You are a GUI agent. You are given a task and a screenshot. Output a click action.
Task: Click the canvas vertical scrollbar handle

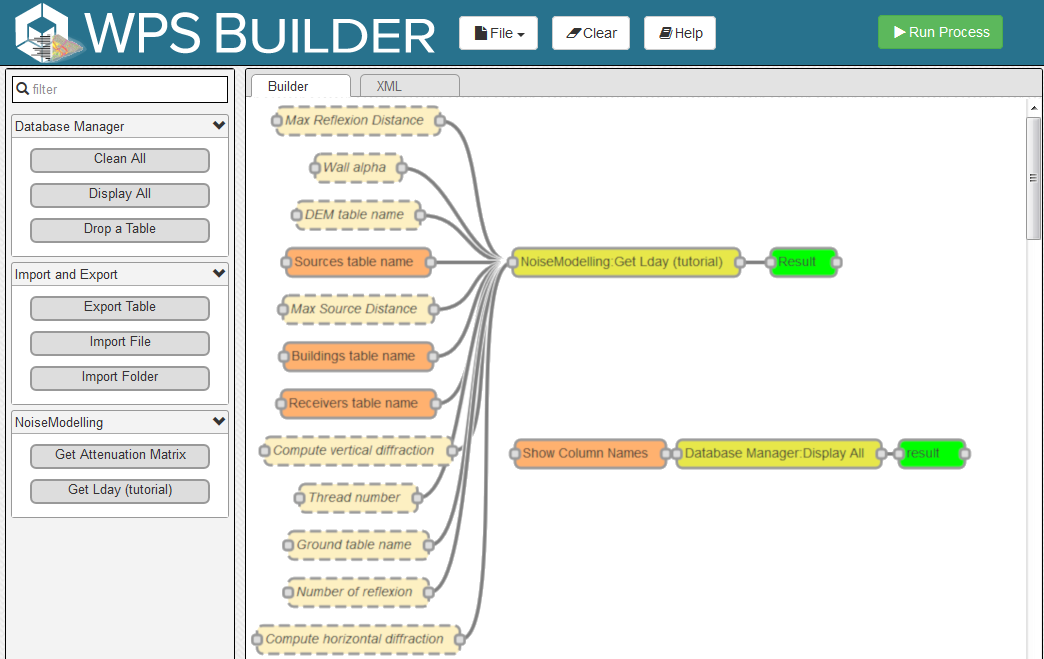click(x=1034, y=178)
